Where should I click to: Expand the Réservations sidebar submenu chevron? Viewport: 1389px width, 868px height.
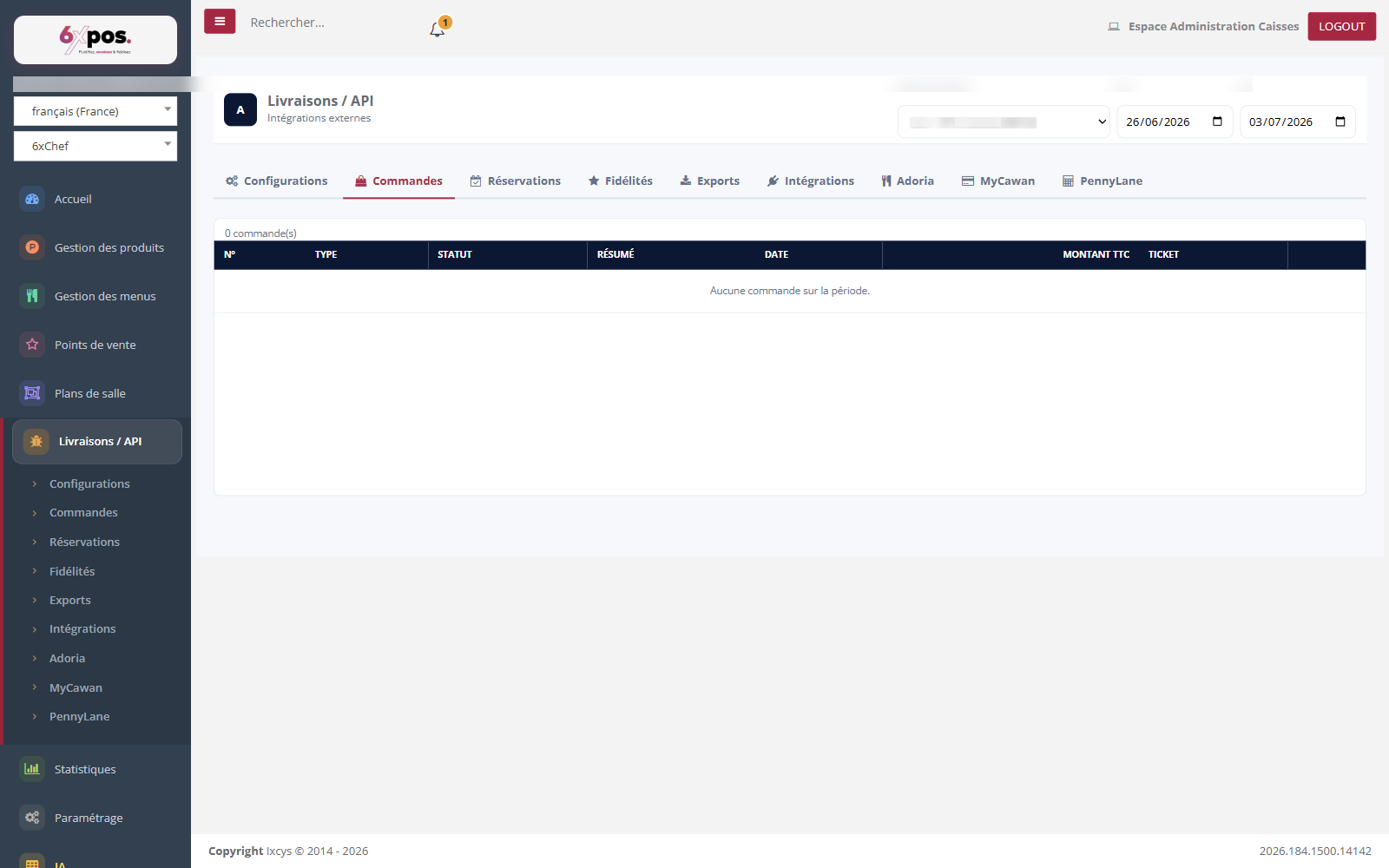click(x=35, y=542)
